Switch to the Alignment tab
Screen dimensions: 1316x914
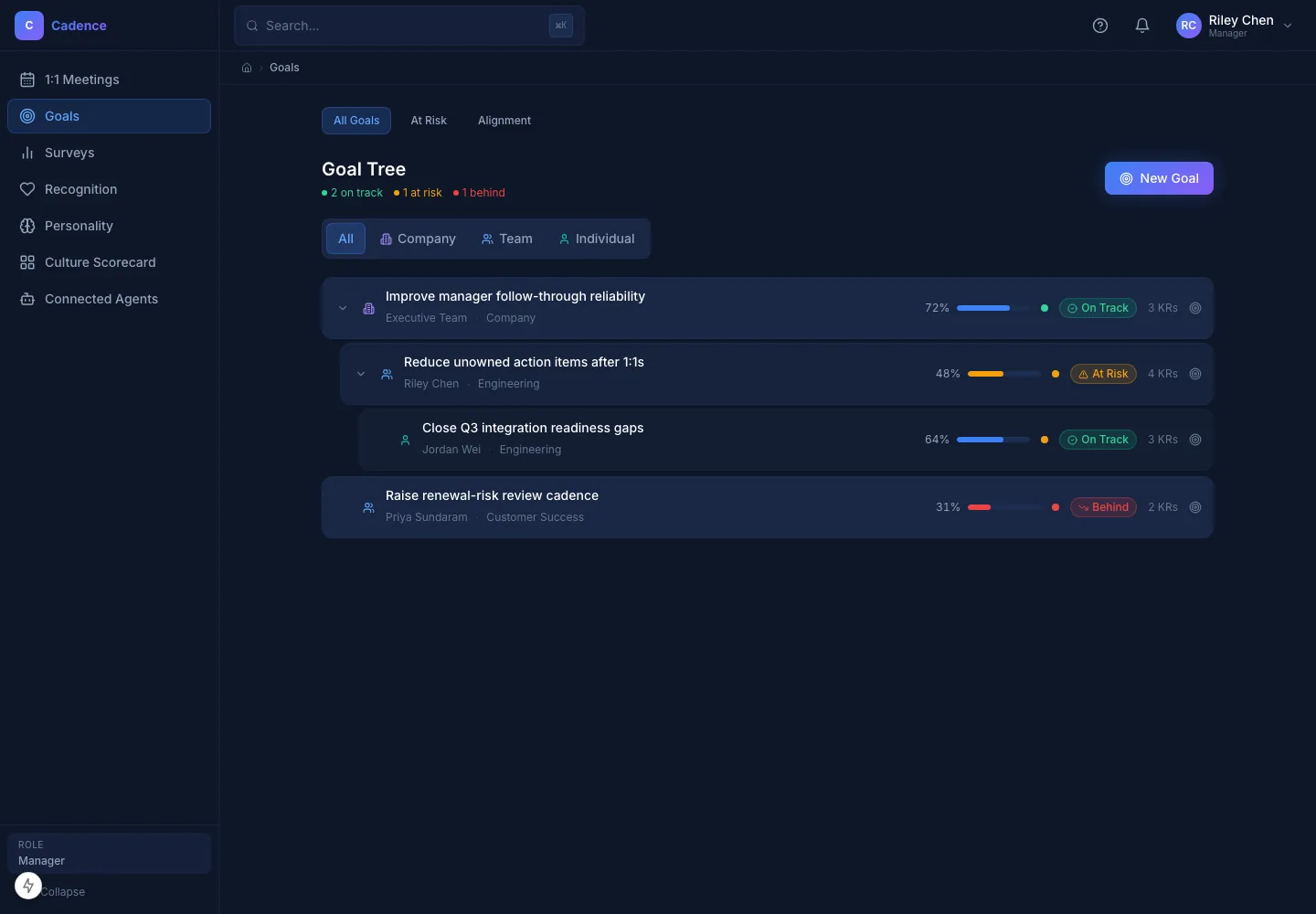pyautogui.click(x=504, y=121)
